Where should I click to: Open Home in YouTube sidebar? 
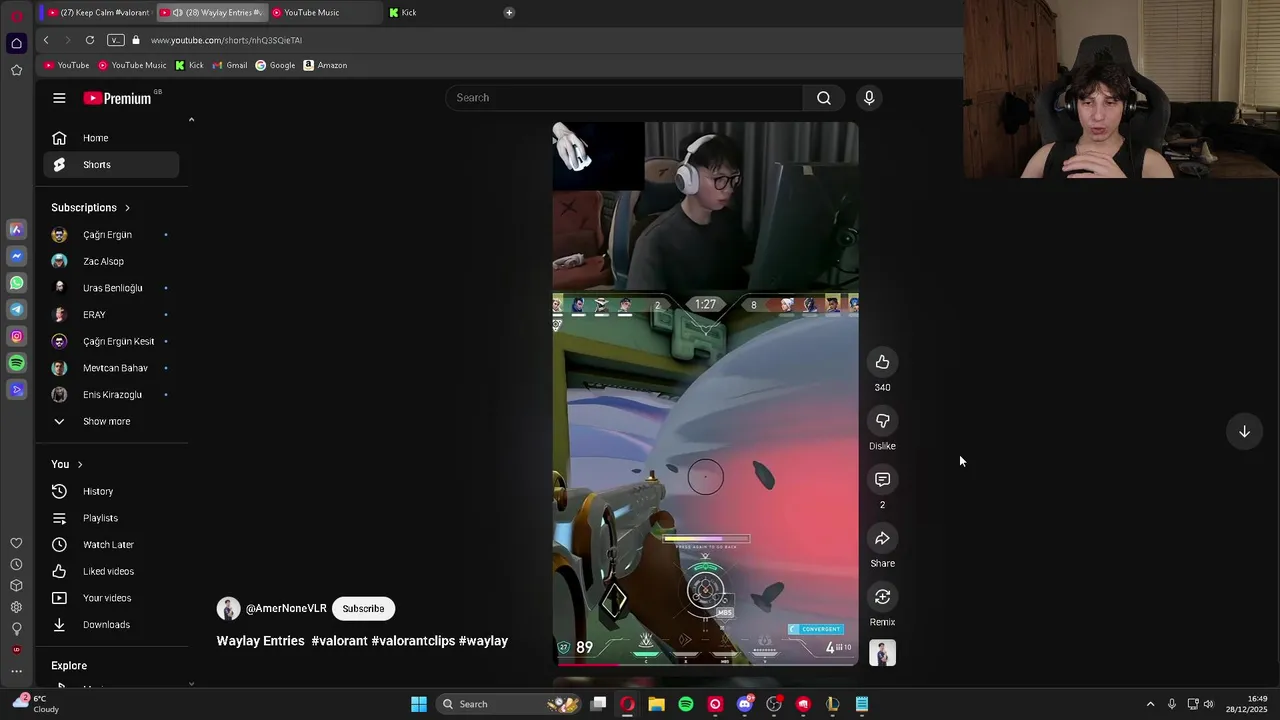coord(111,138)
